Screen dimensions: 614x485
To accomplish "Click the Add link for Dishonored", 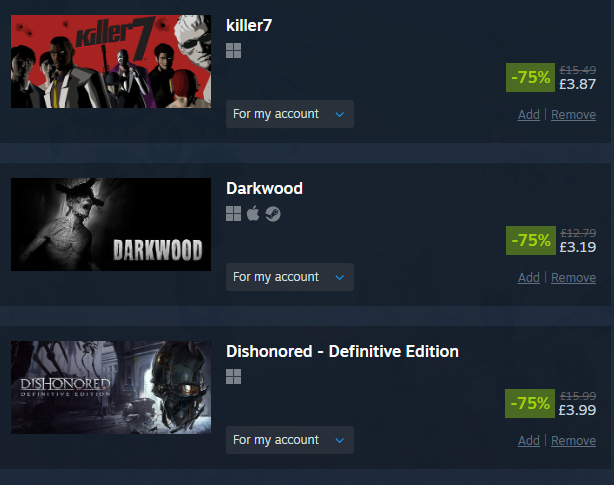I will coord(529,441).
